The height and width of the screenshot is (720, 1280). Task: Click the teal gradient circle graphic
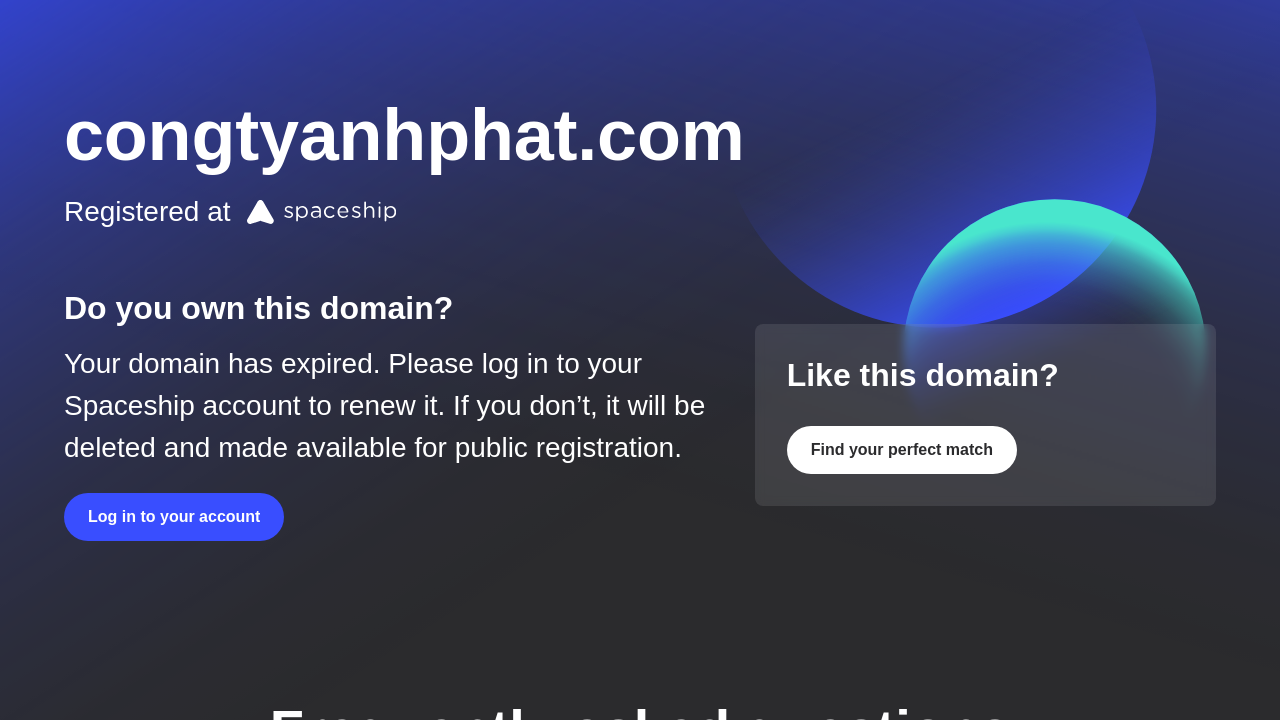pyautogui.click(x=1055, y=262)
